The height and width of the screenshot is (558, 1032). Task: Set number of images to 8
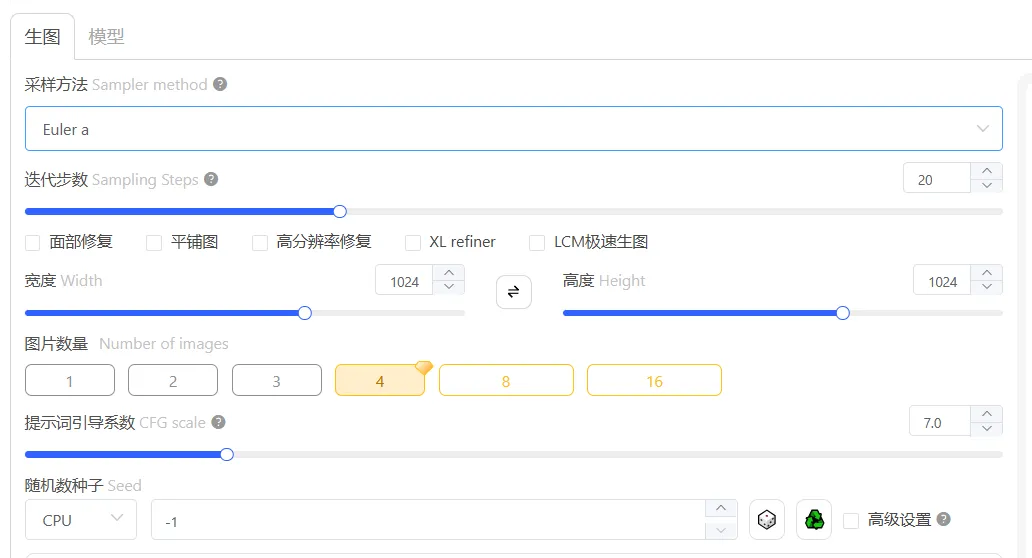(x=506, y=381)
